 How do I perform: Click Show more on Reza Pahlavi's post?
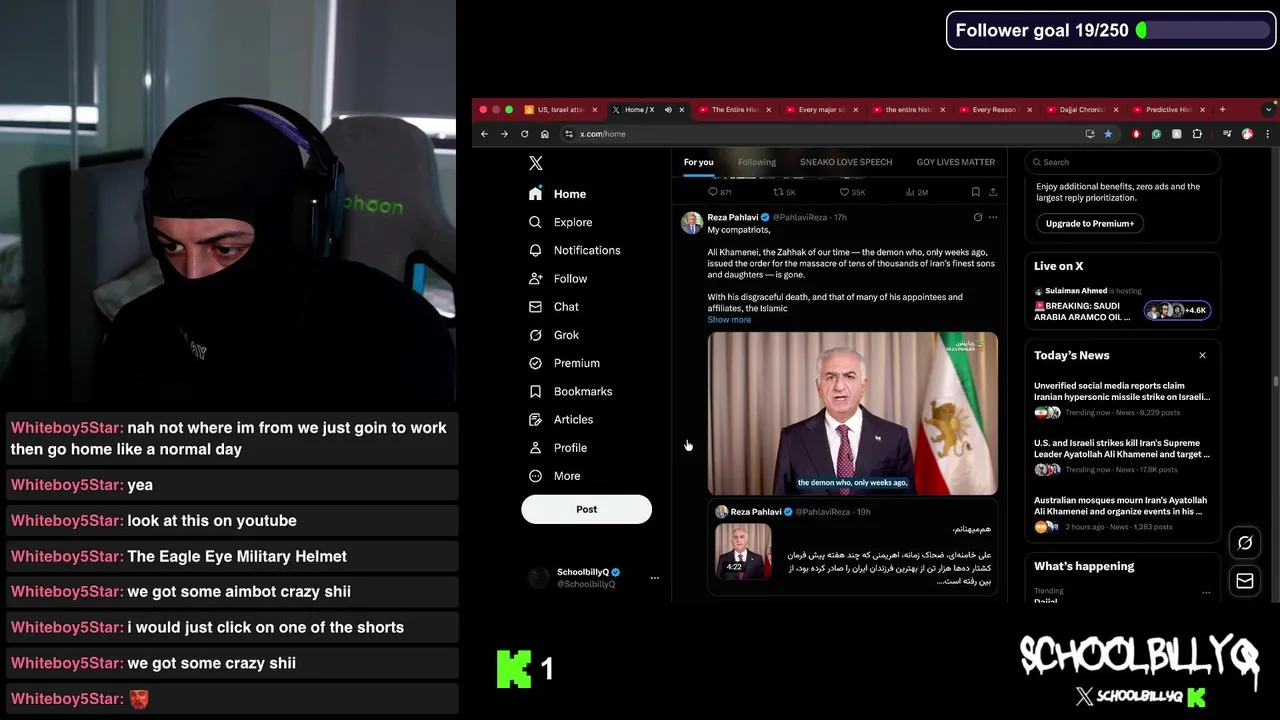click(729, 320)
